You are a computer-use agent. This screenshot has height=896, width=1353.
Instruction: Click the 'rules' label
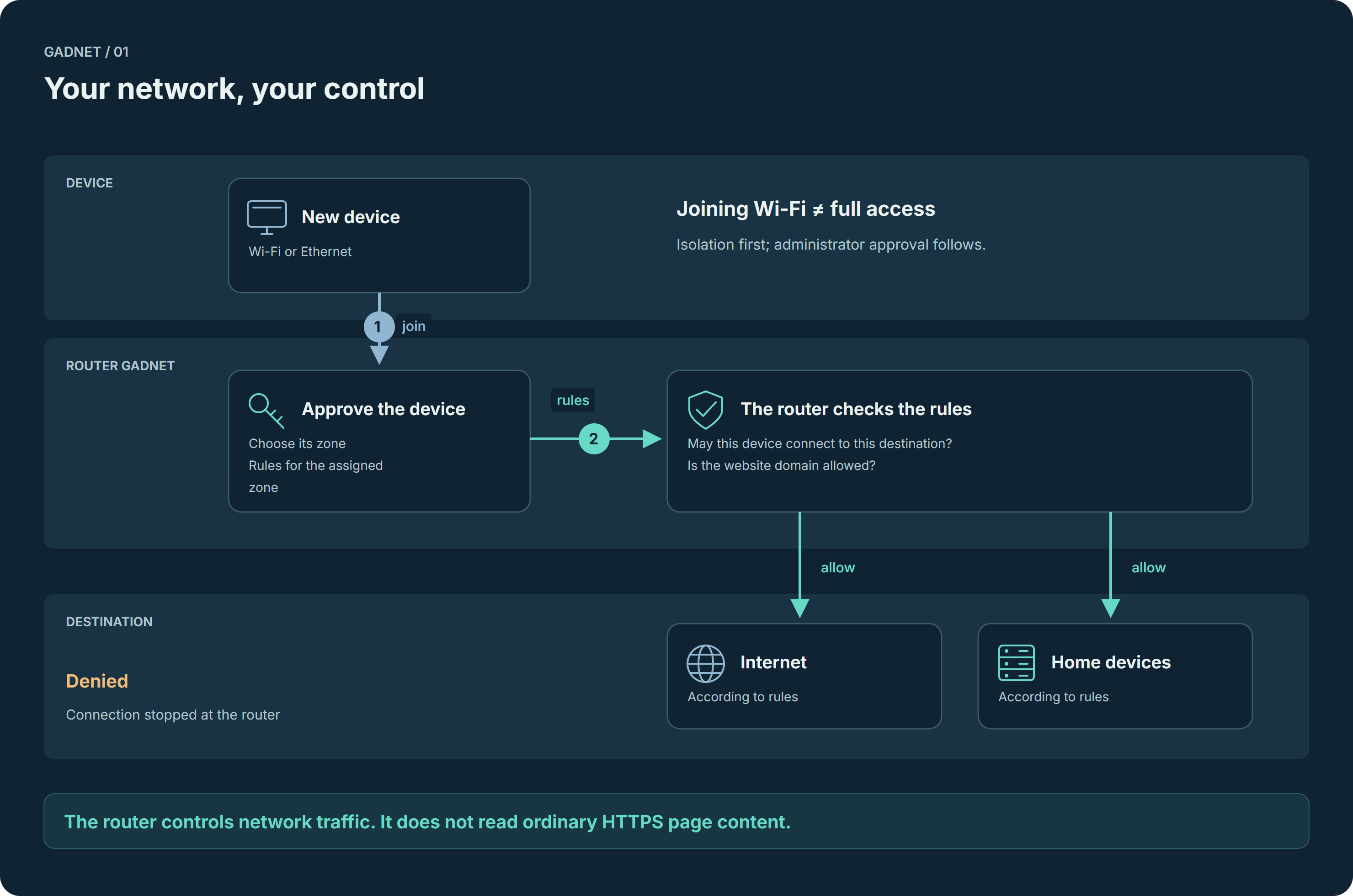(572, 400)
